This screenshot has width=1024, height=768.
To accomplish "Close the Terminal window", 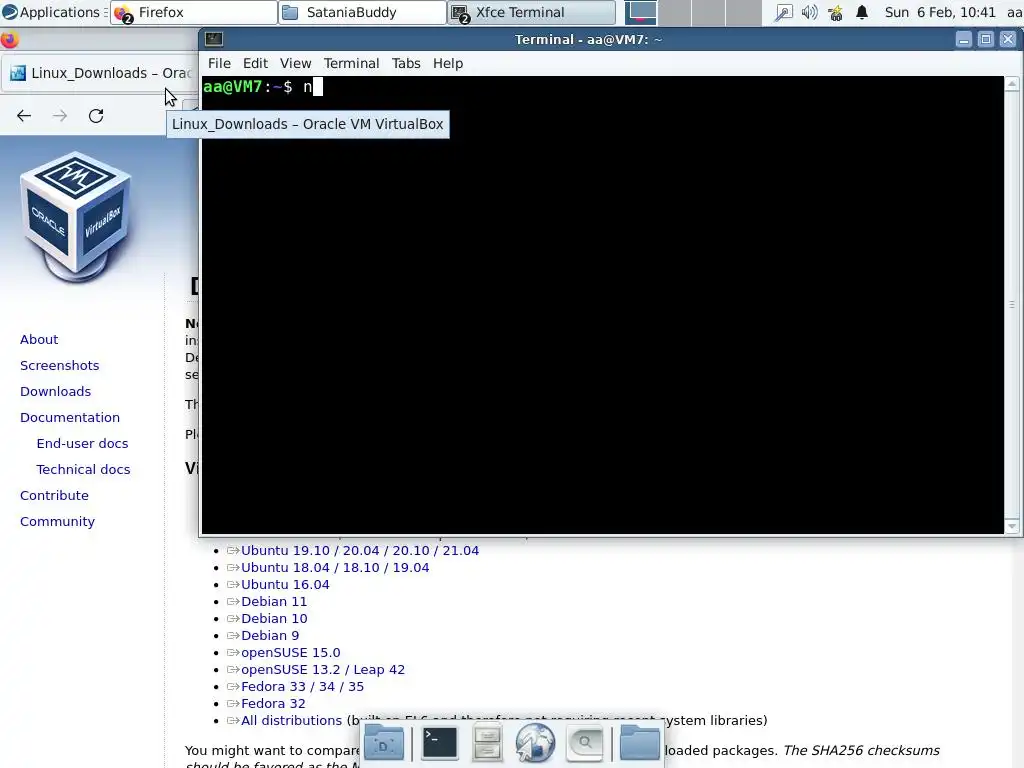I will tap(1008, 39).
